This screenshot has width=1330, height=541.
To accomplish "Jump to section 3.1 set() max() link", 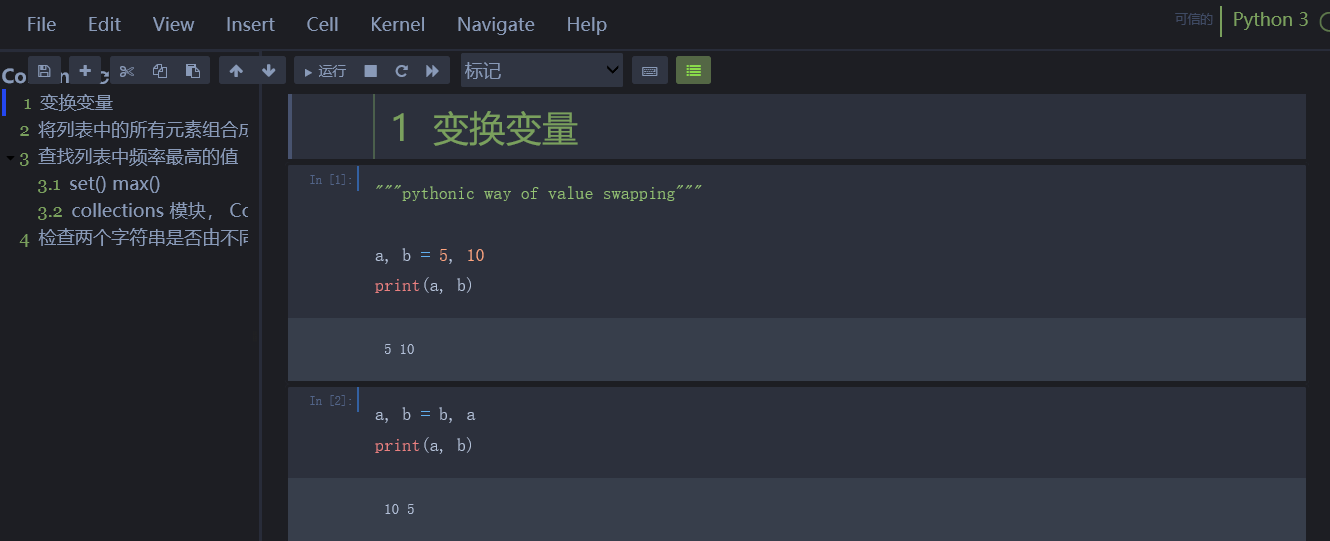I will pos(114,184).
